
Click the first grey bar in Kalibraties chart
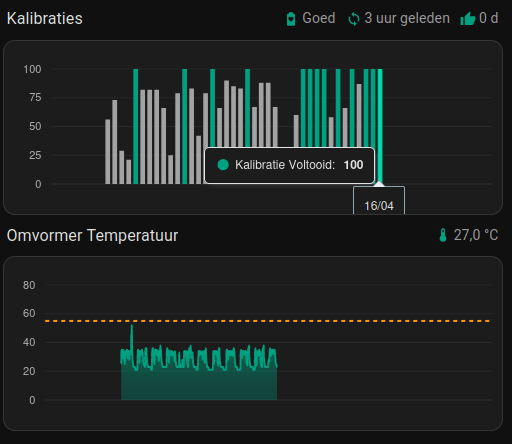[x=108, y=152]
